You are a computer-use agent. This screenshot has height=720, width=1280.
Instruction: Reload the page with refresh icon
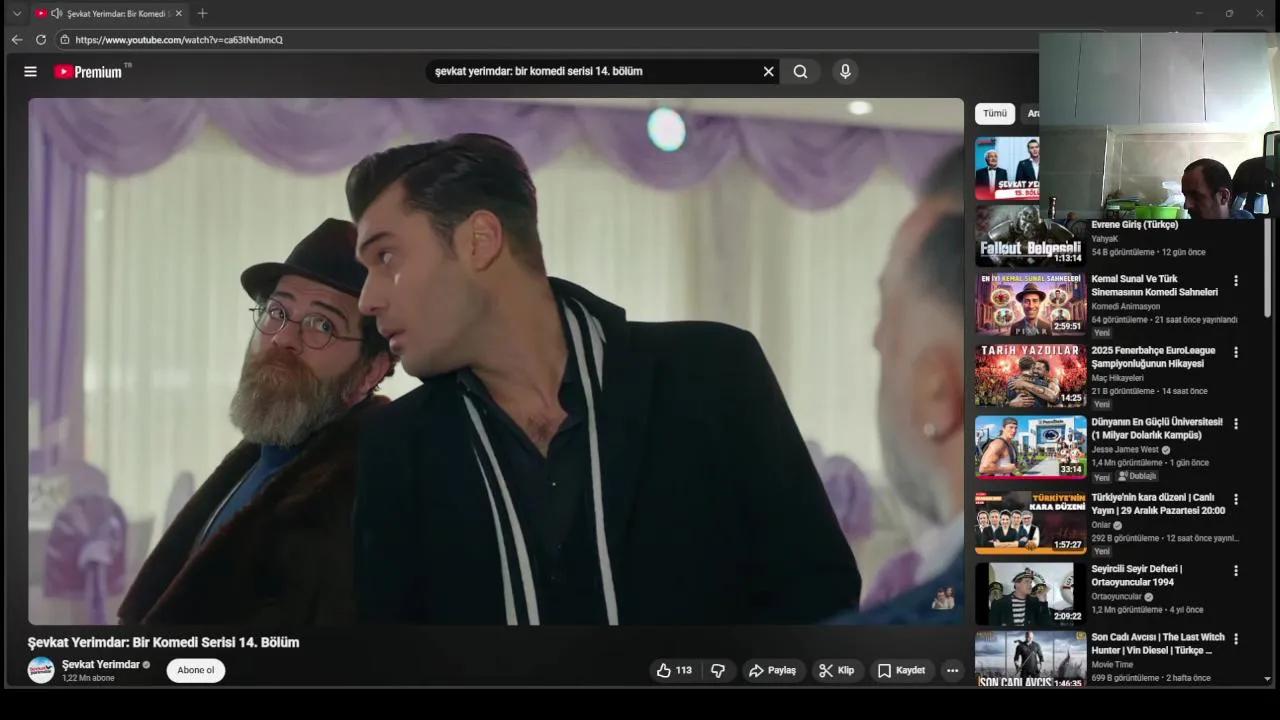coord(41,40)
